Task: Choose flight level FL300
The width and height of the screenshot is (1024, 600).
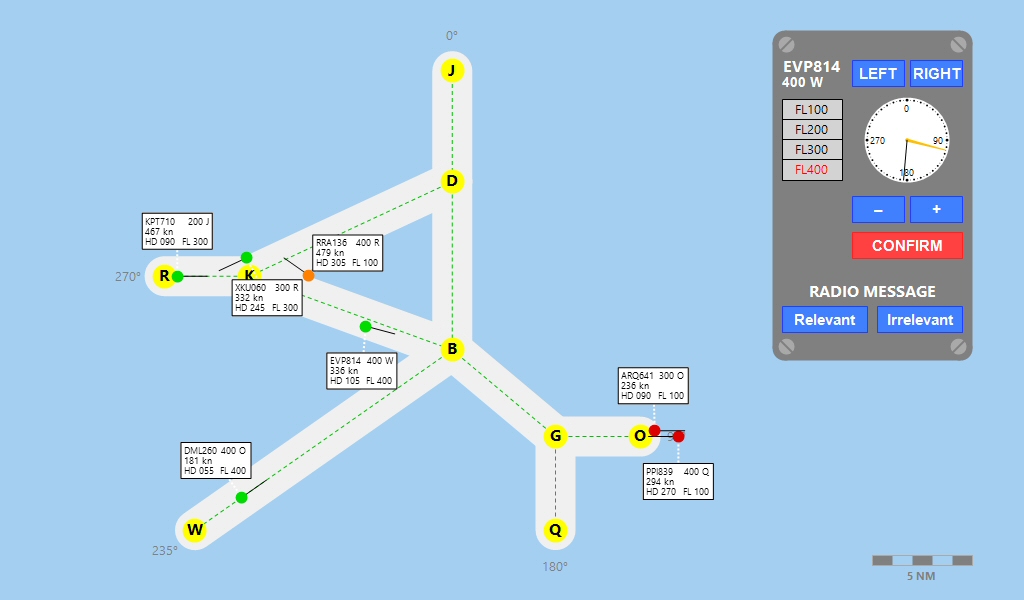Action: click(812, 150)
